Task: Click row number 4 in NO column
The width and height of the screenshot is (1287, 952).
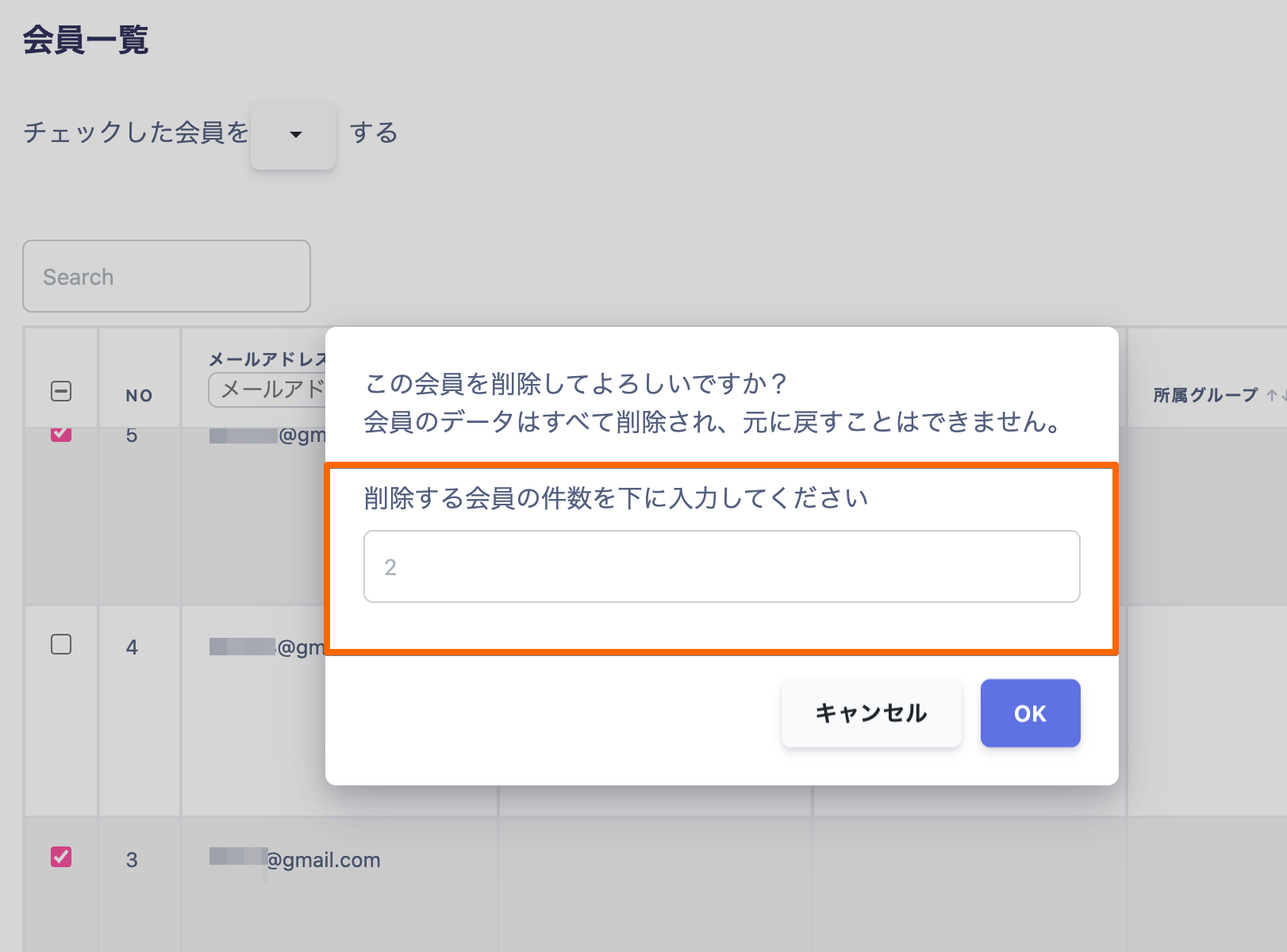Action: click(x=132, y=647)
